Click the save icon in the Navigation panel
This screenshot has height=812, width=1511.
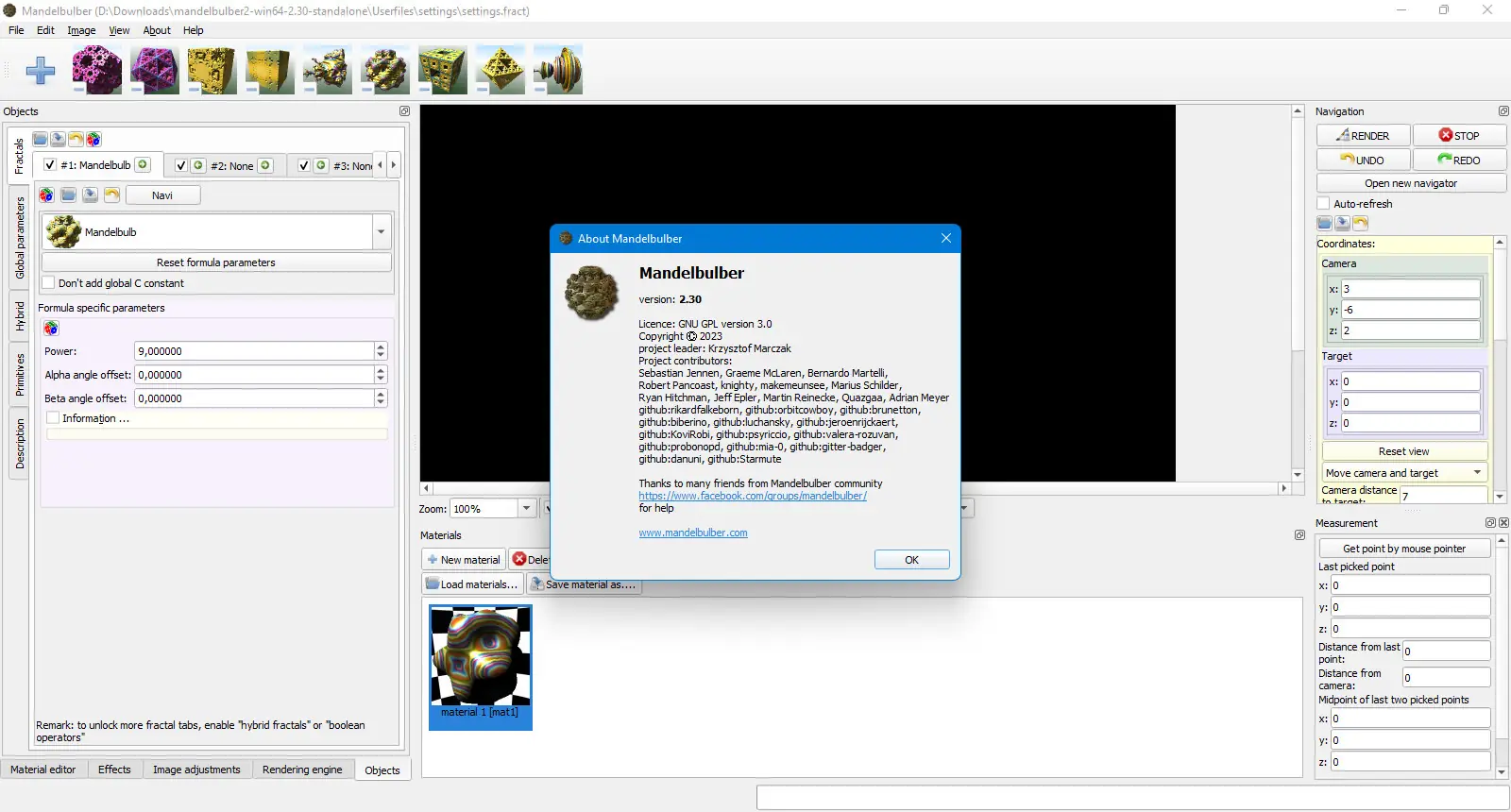click(x=1343, y=224)
